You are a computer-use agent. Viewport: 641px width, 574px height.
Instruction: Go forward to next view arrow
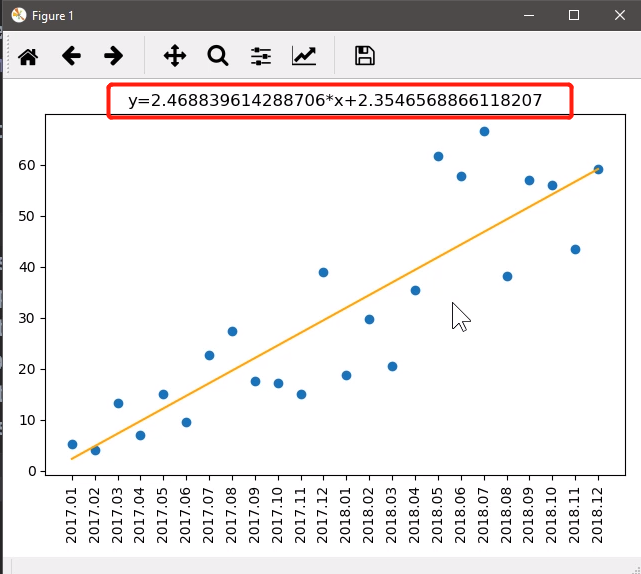click(114, 56)
